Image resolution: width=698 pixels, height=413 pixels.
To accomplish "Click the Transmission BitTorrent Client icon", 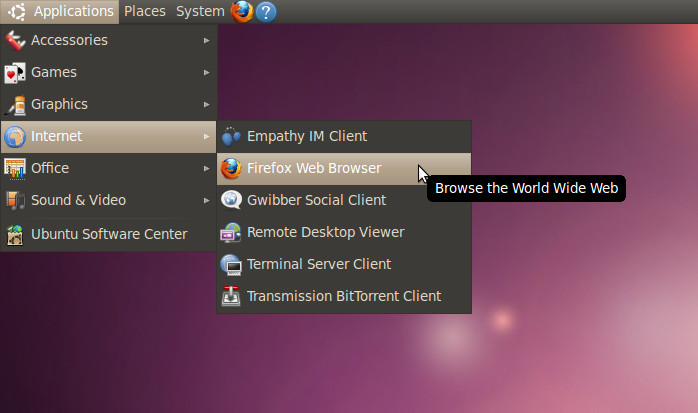I will [231, 296].
